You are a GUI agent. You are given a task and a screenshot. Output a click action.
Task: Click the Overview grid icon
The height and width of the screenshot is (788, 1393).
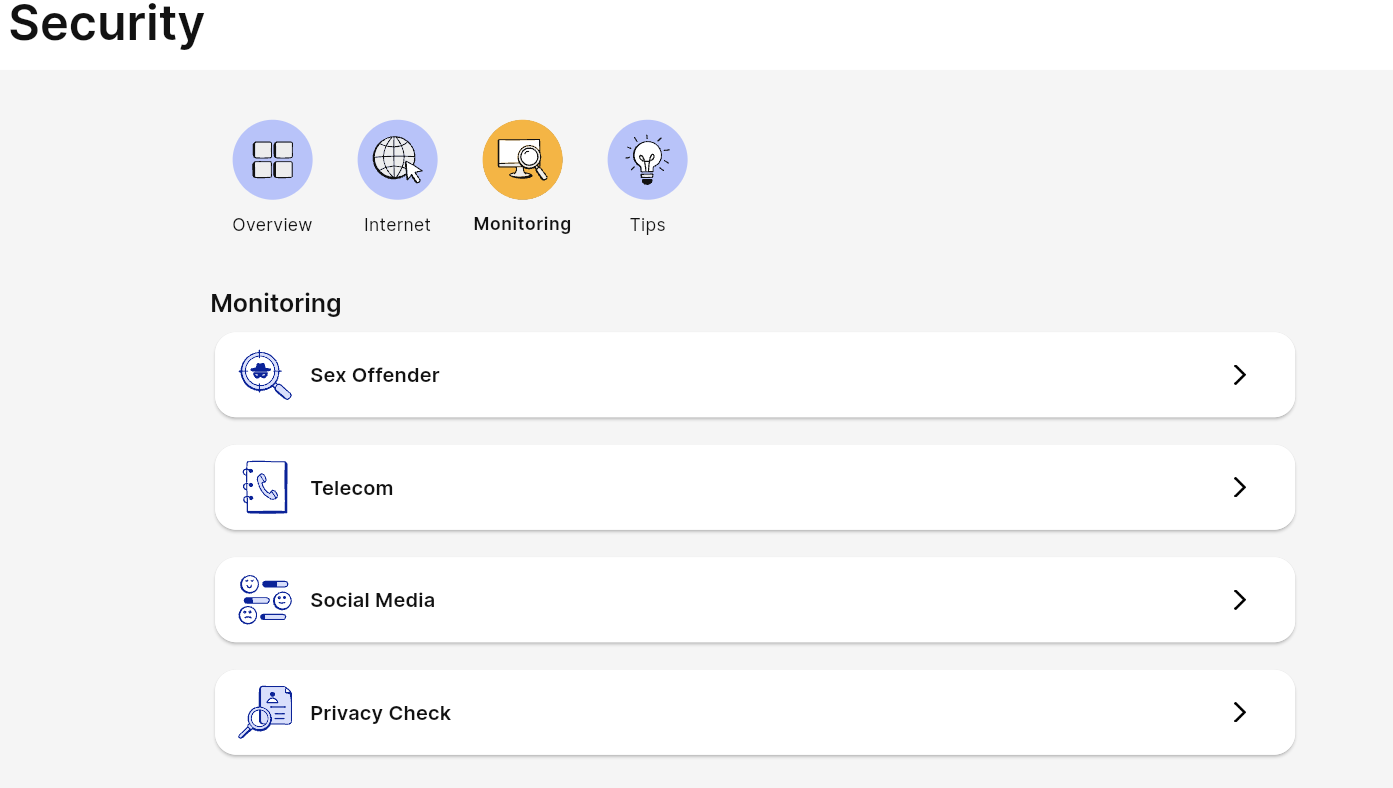(272, 160)
